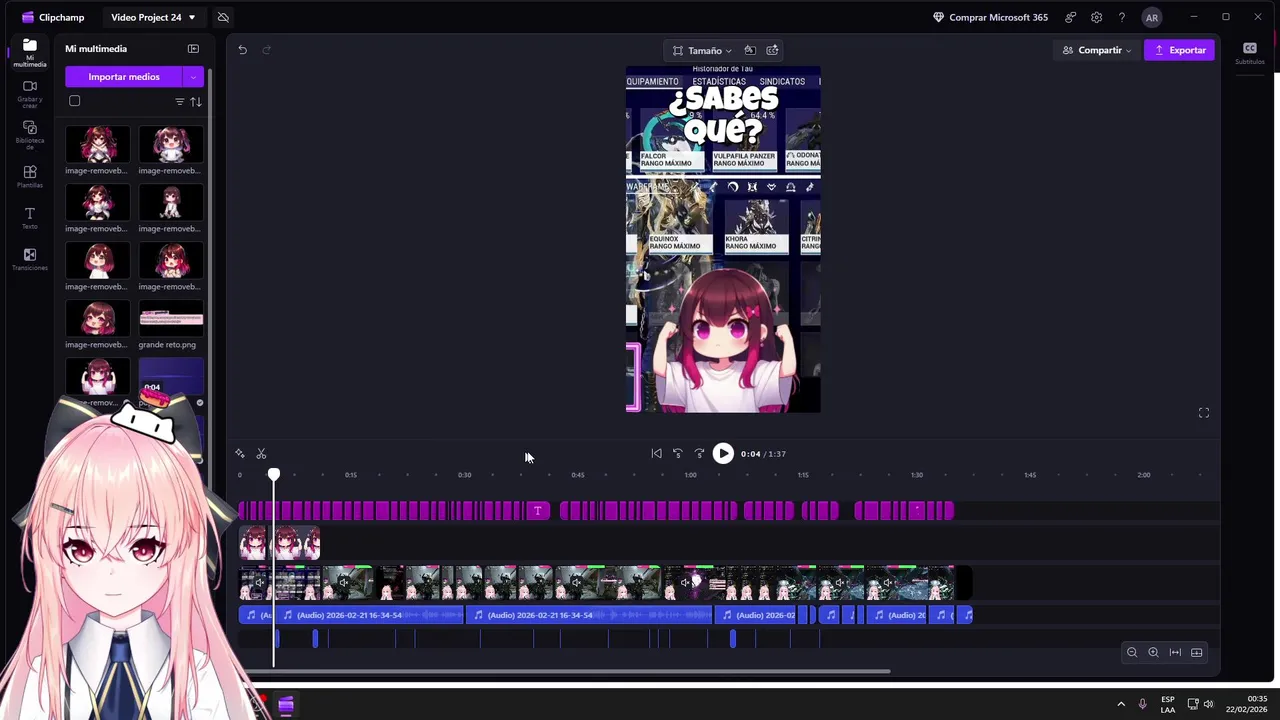Fit the timeline to screen width

click(1175, 653)
